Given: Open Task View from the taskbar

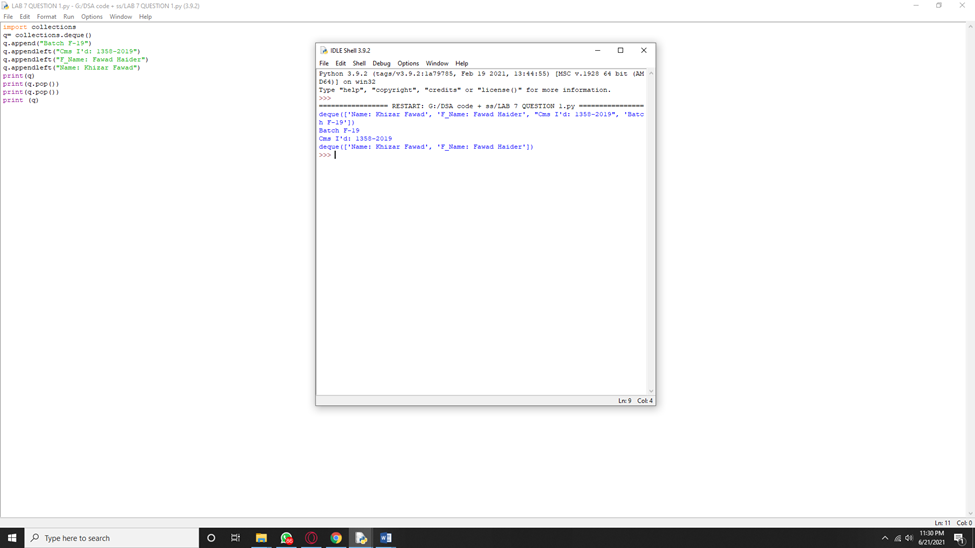Looking at the screenshot, I should pos(236,538).
